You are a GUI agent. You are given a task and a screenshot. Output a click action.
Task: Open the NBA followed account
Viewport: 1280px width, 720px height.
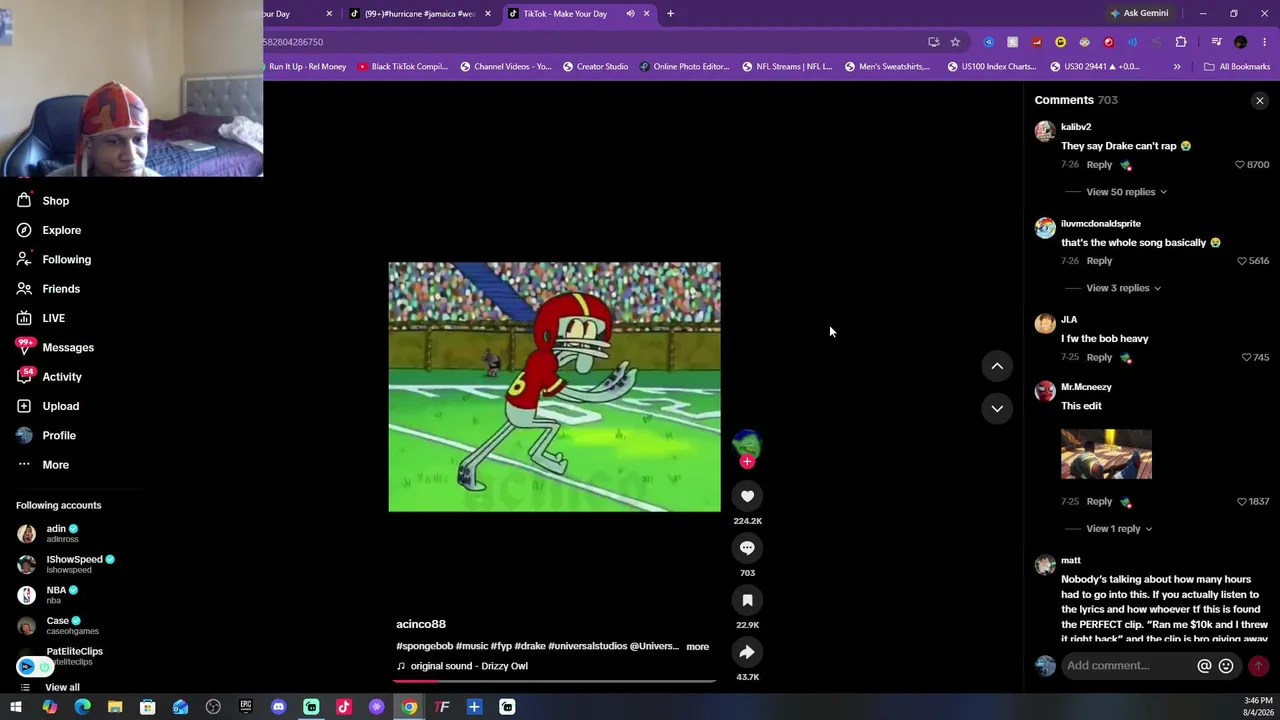click(48, 595)
